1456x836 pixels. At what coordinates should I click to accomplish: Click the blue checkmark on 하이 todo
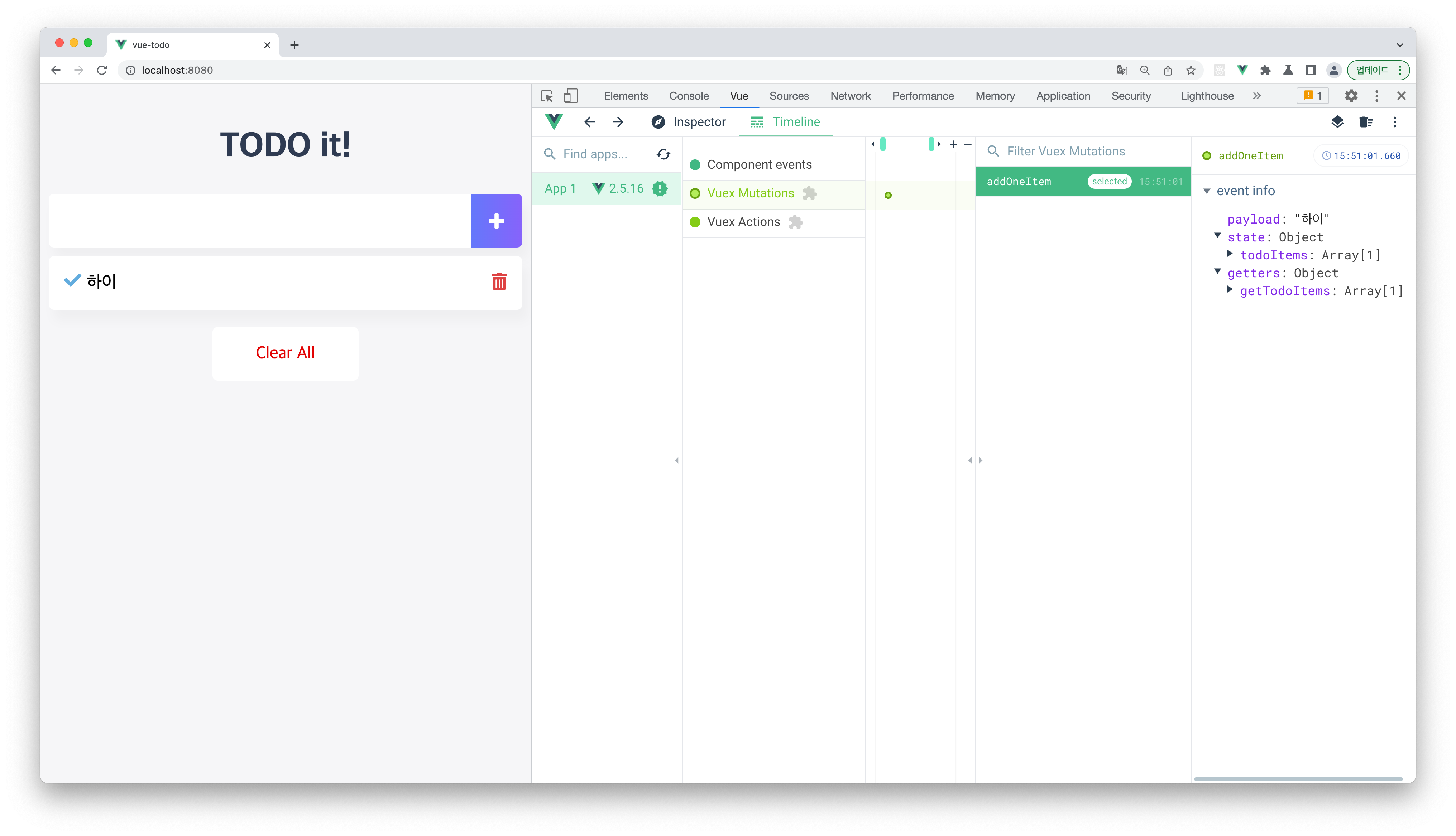(x=72, y=280)
